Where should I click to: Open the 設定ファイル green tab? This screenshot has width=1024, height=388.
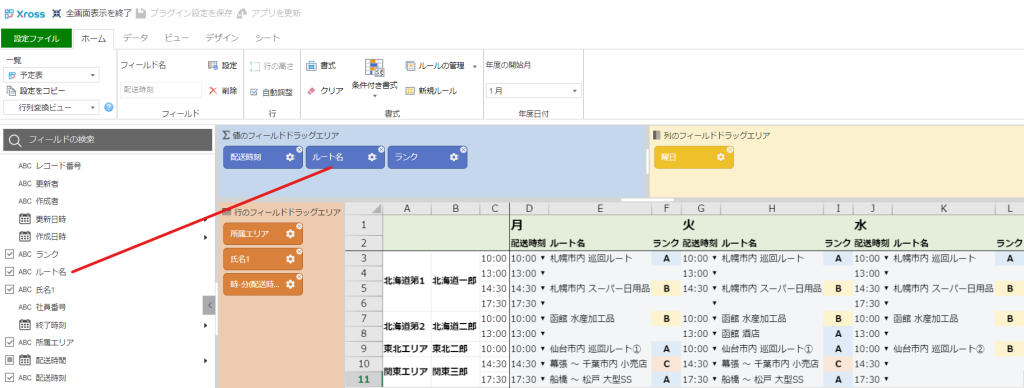[x=37, y=39]
